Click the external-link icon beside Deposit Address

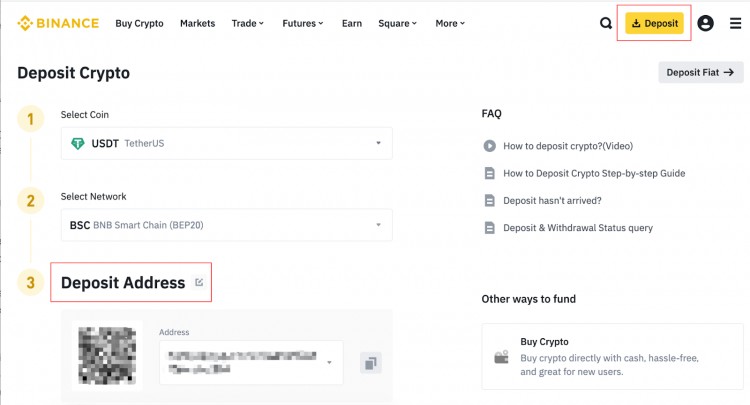click(199, 282)
